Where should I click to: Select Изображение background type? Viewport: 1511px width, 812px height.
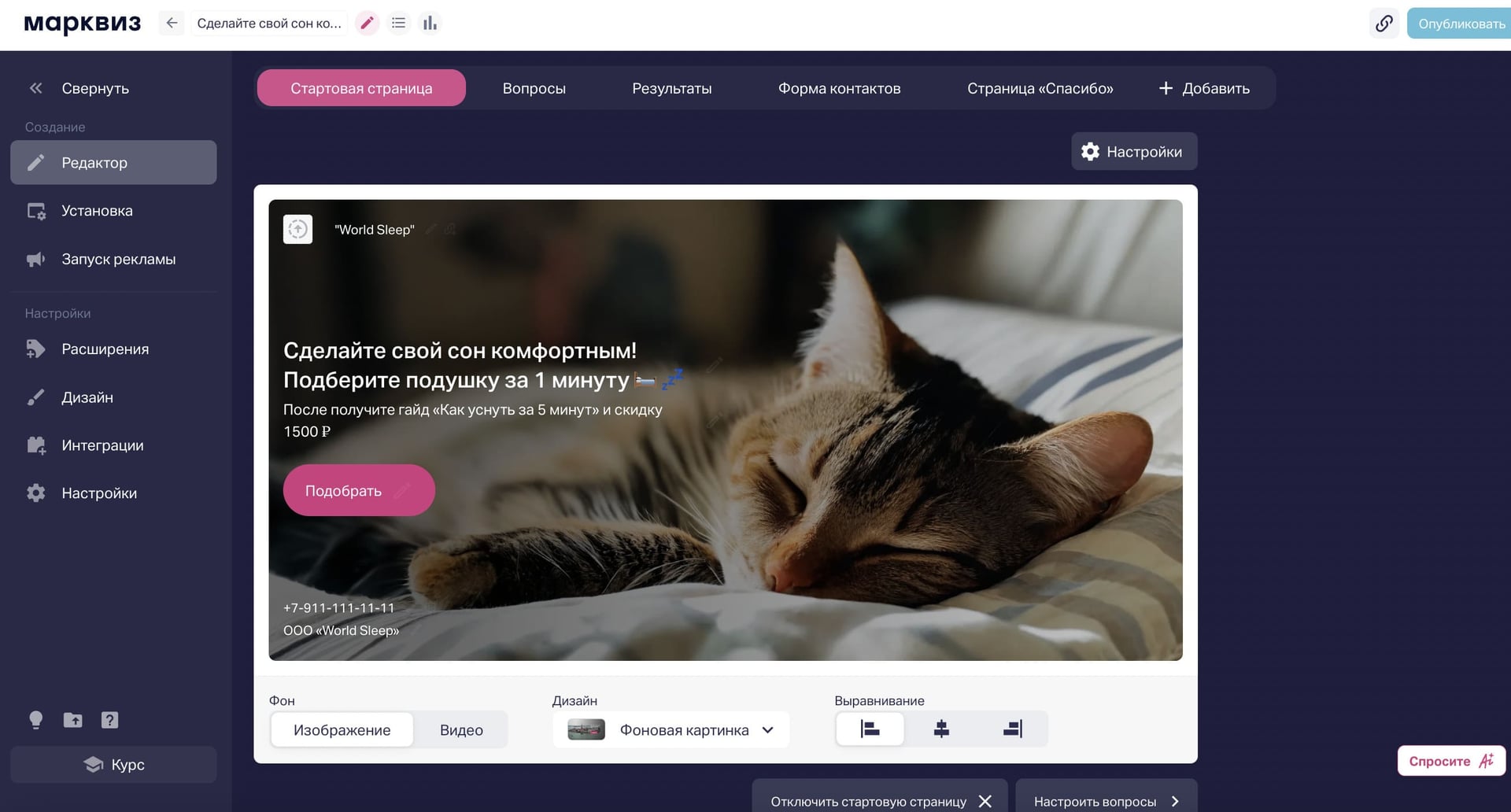(342, 730)
